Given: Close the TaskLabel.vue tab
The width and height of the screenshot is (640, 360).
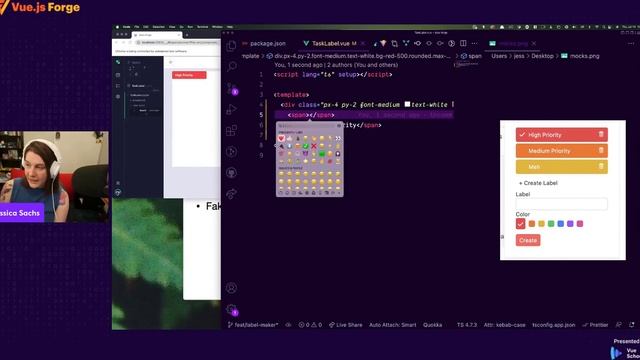Looking at the screenshot, I should [x=363, y=43].
